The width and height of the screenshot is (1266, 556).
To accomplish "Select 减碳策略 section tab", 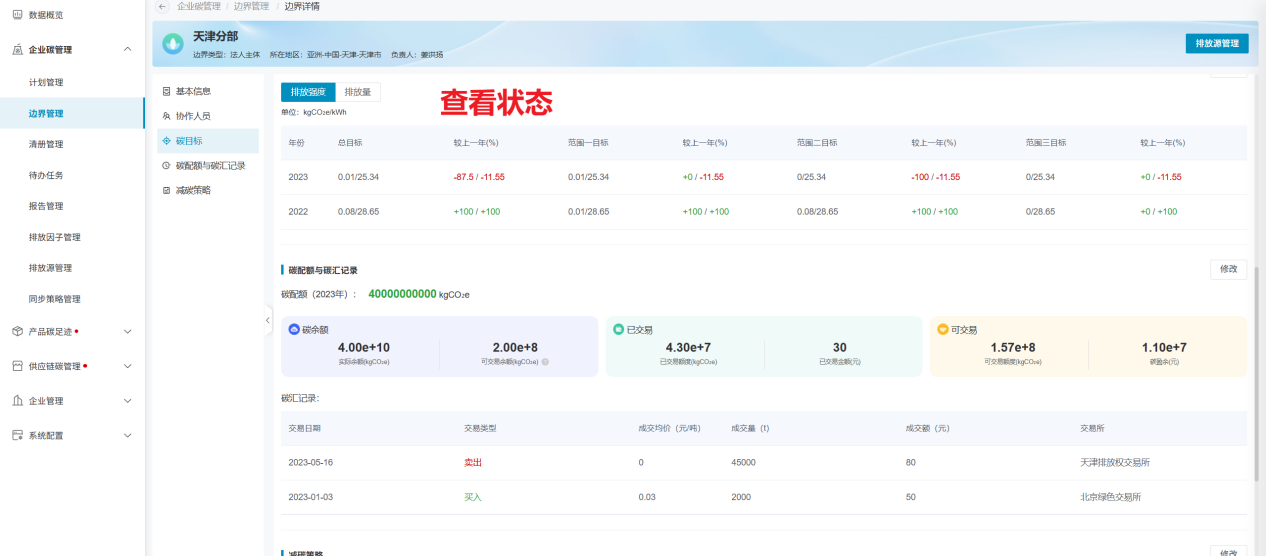I will (193, 190).
